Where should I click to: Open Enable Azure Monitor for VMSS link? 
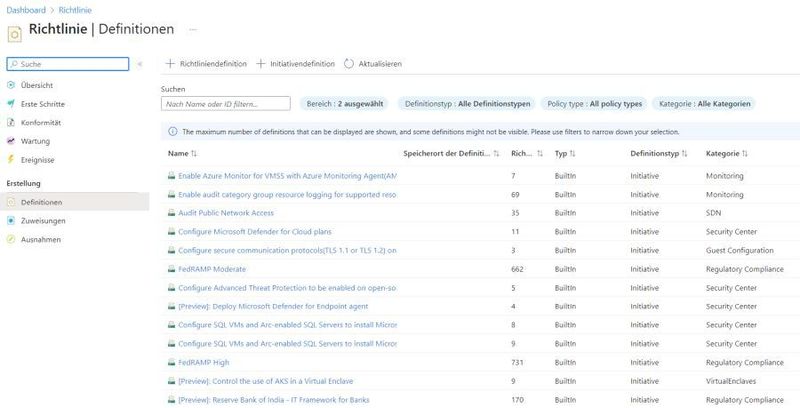tap(287, 175)
